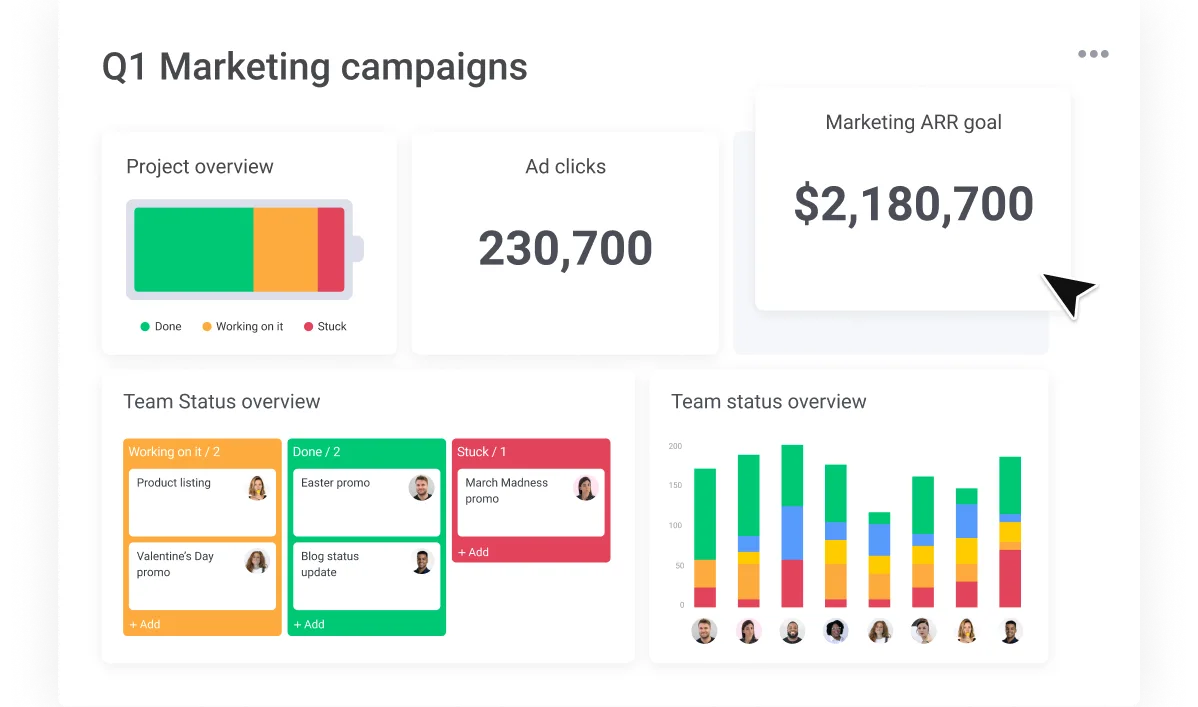Click the Ad clicks widget title

pos(565,167)
